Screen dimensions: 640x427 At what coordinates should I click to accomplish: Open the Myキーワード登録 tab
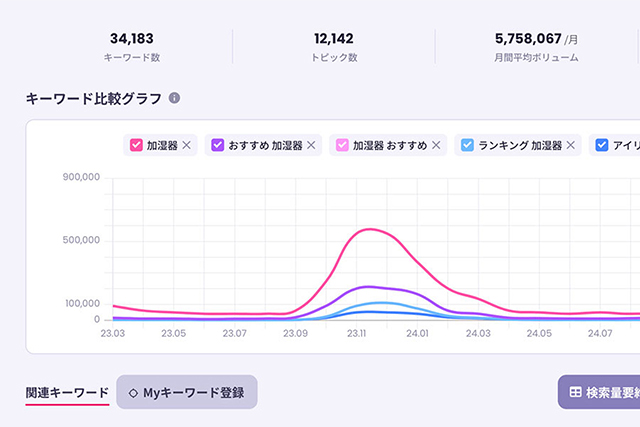(187, 392)
